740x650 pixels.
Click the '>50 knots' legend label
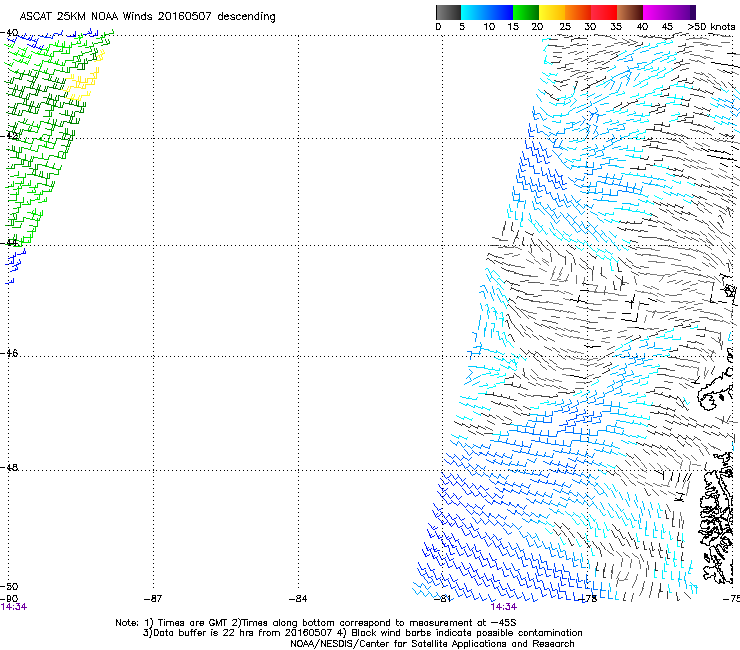pyautogui.click(x=711, y=27)
